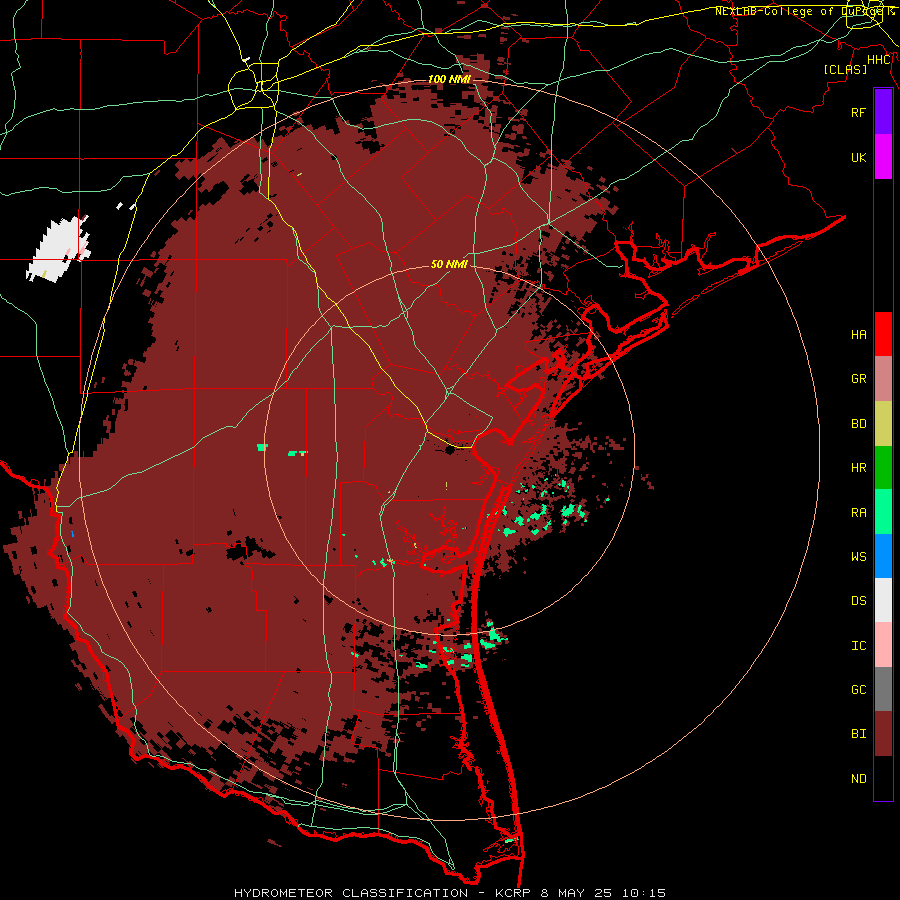Click the 'RF' legend label
The image size is (900, 900).
858,112
